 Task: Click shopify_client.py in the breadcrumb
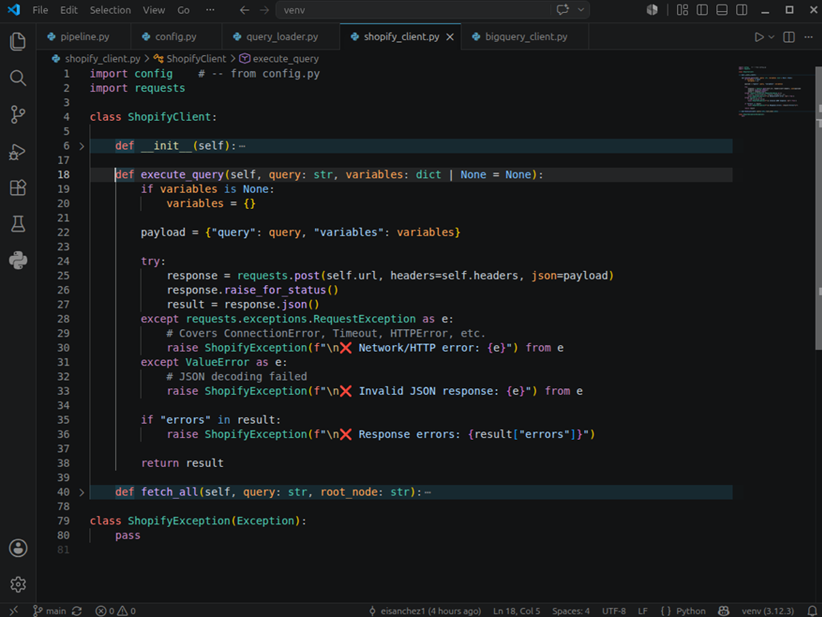tap(102, 59)
